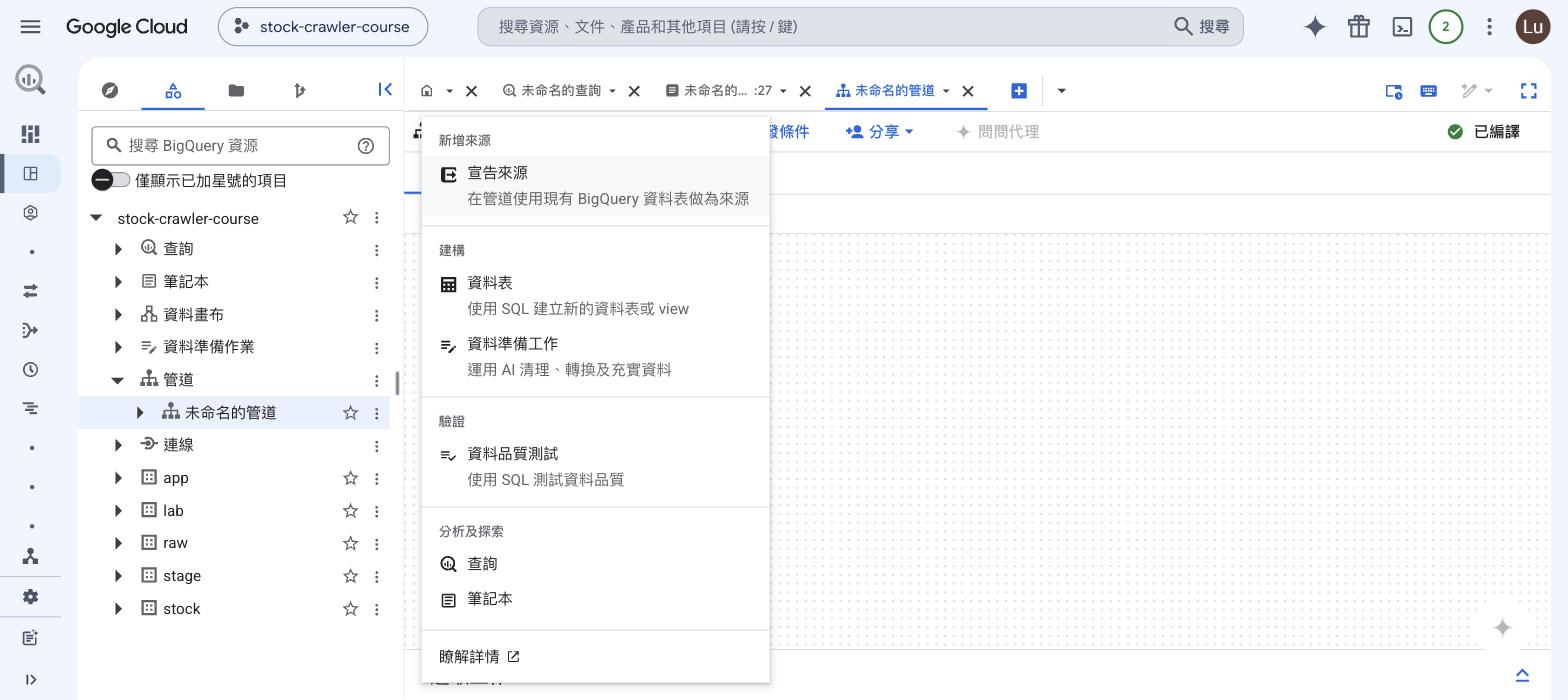Expand left rail with bottom arrow icon
This screenshot has width=1568, height=700.
(30, 680)
